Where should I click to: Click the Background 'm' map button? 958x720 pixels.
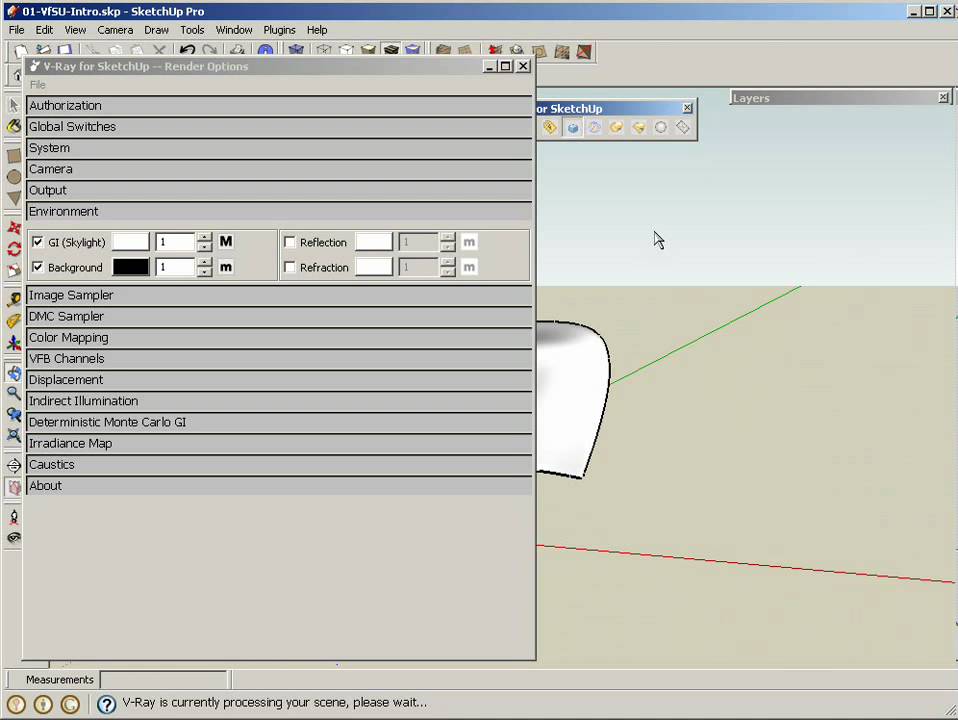[226, 267]
